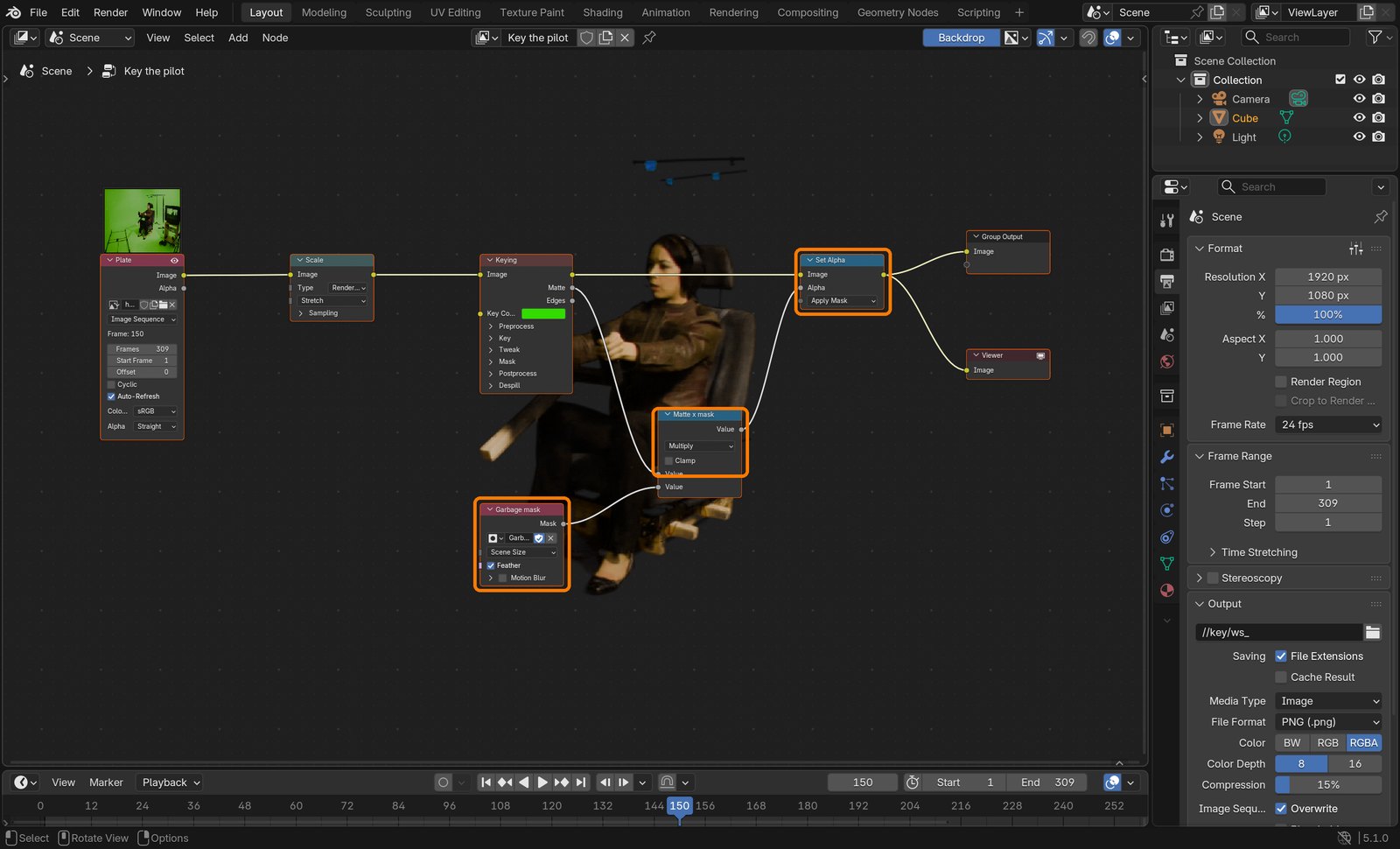The image size is (1400, 849).
Task: Jump to the timeline end frame
Action: pyautogui.click(x=581, y=782)
